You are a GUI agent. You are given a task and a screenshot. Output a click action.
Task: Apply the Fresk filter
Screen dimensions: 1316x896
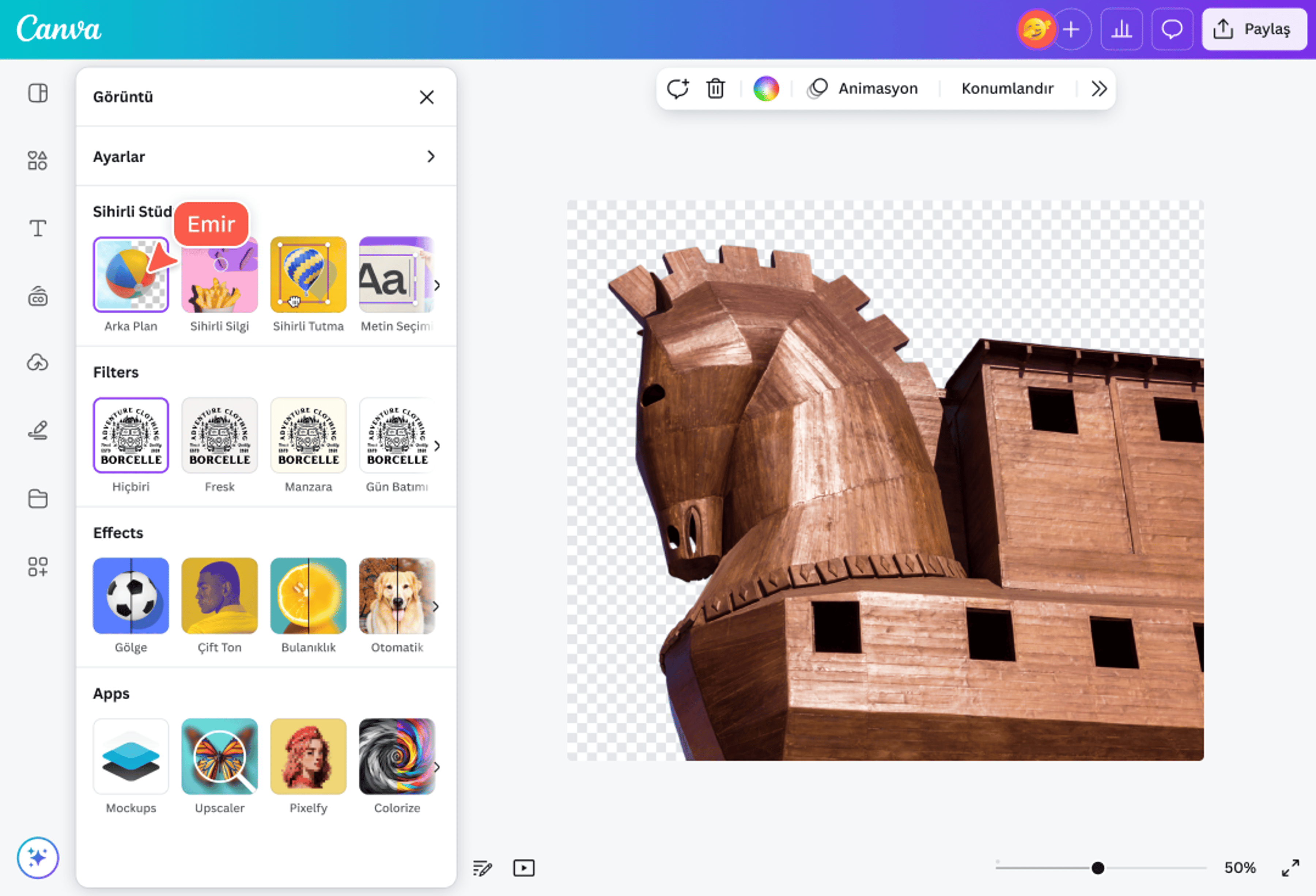point(220,435)
